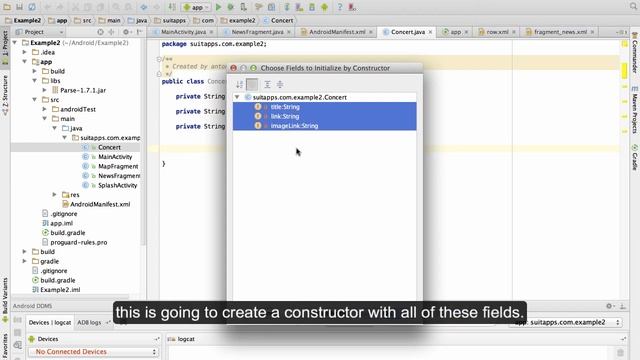Click the Expand All icon in dialog

pos(267,84)
